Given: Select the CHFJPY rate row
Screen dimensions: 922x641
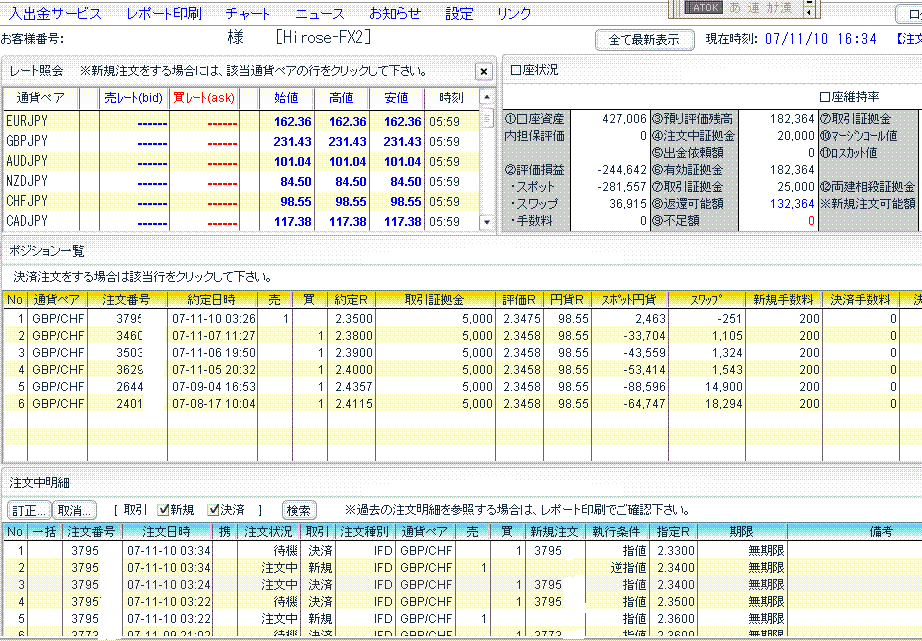Looking at the screenshot, I should [x=242, y=202].
